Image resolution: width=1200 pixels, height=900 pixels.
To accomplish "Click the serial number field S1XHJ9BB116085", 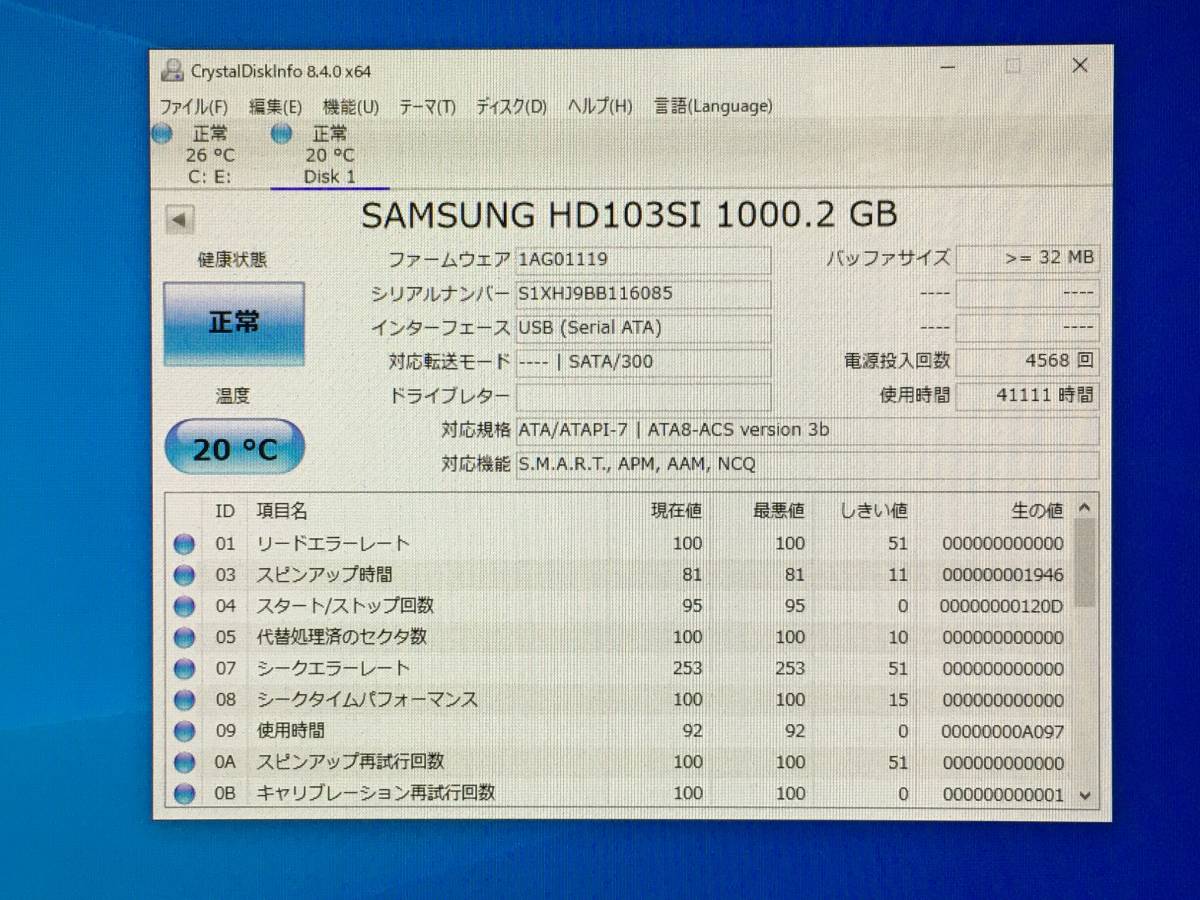I will click(644, 294).
